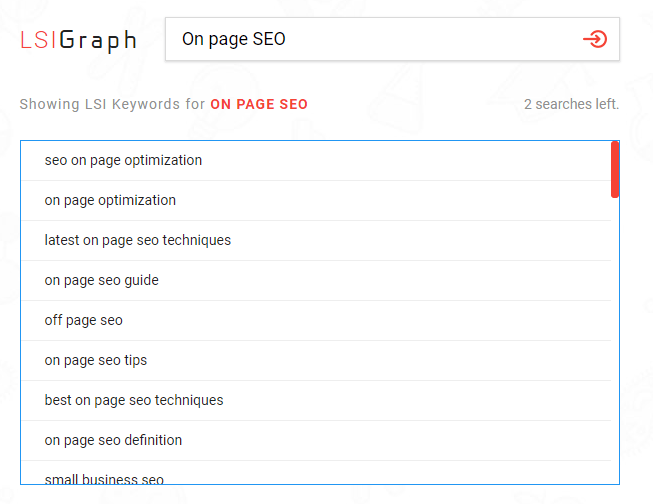Click the red scrollbar thumb in keyword list
653x504 pixels.
(615, 170)
